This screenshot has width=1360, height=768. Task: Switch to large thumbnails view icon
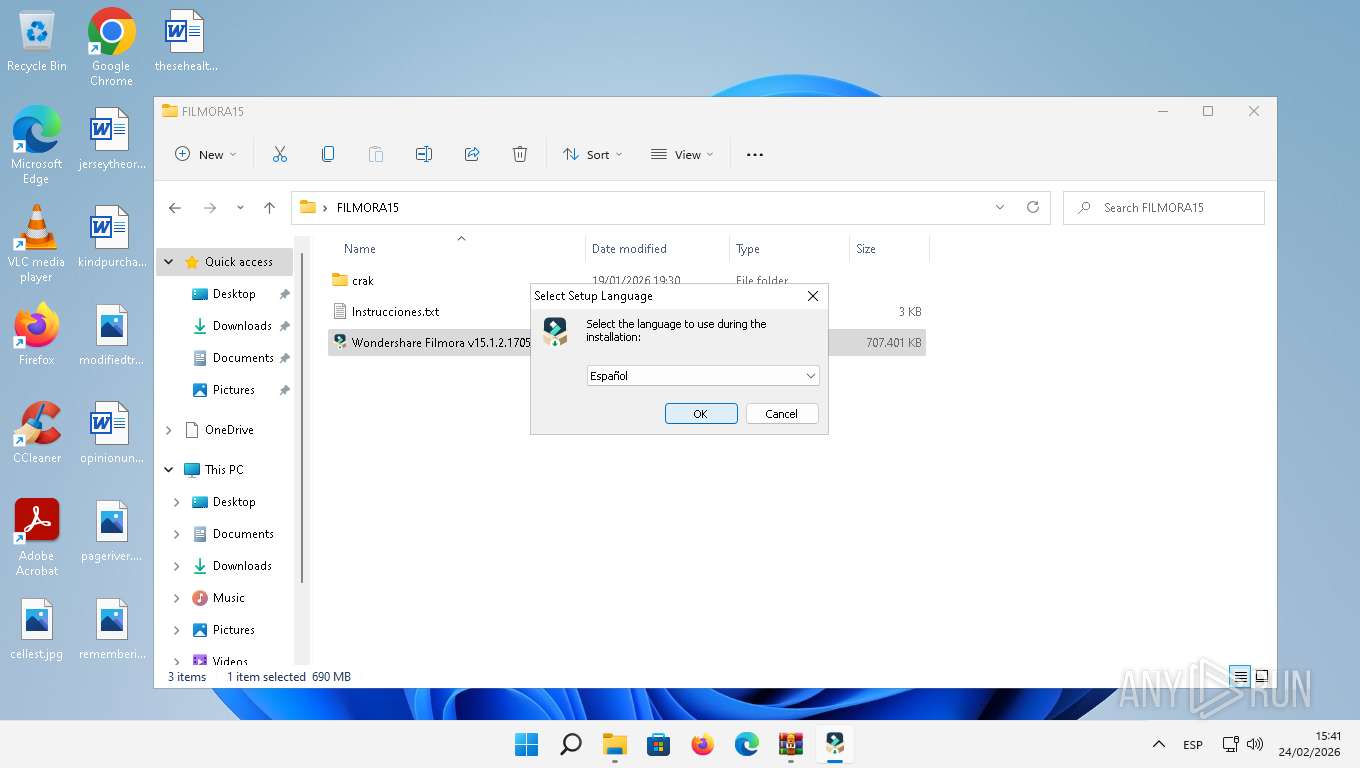click(1262, 676)
